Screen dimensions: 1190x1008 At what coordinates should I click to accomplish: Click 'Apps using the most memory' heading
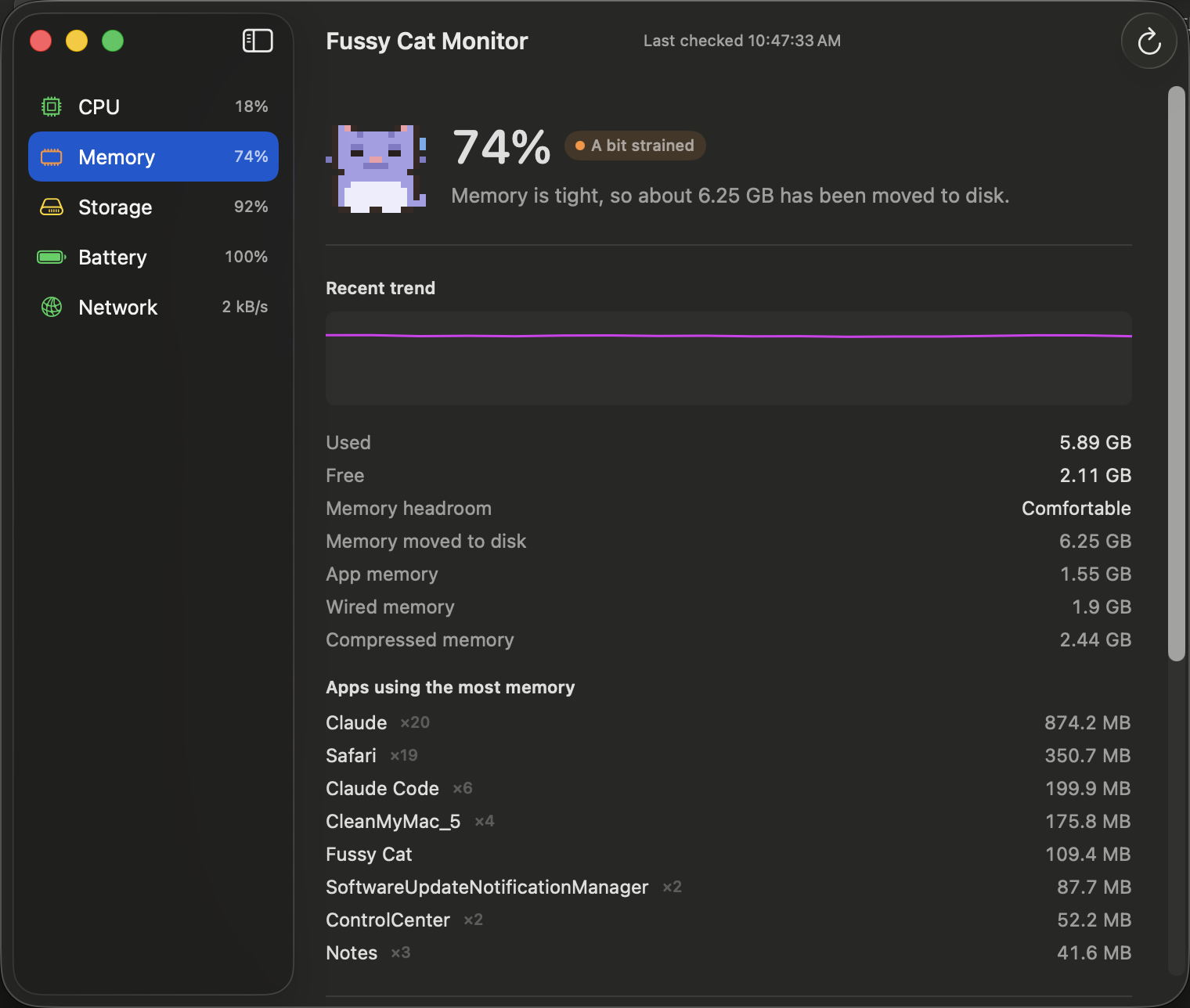(450, 687)
